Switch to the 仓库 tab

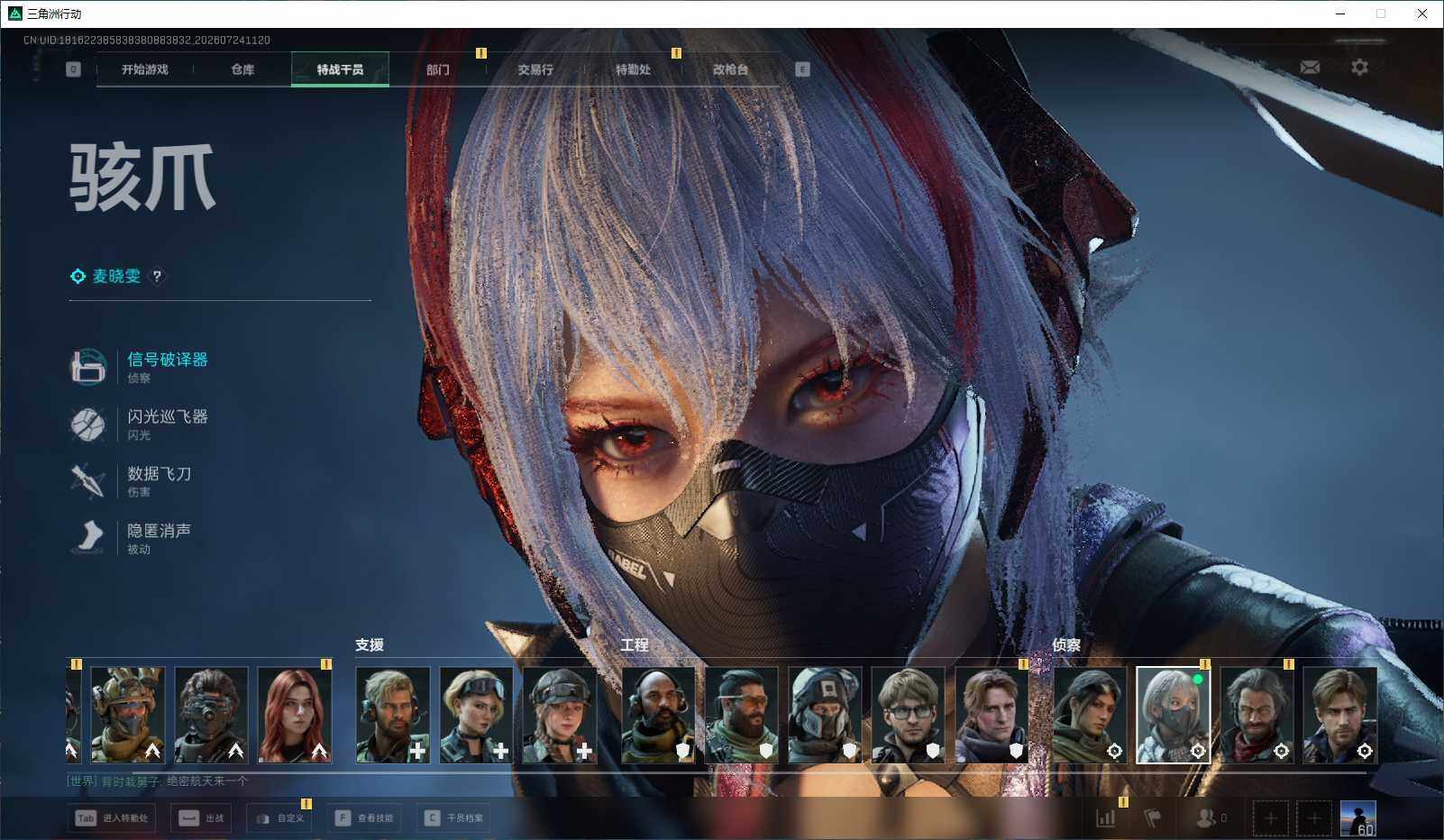tap(242, 69)
